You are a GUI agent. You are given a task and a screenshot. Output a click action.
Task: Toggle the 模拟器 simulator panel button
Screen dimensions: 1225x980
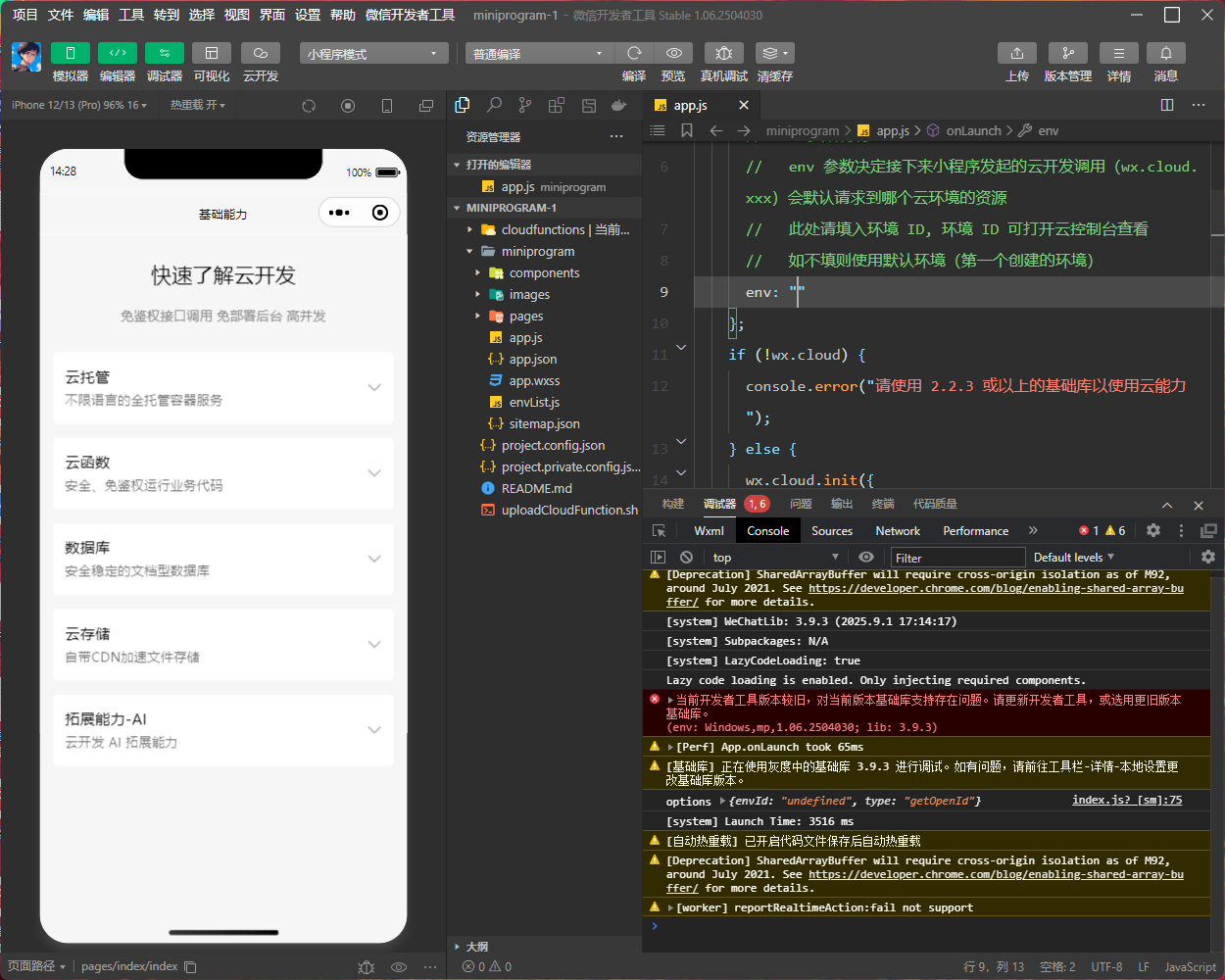[71, 53]
